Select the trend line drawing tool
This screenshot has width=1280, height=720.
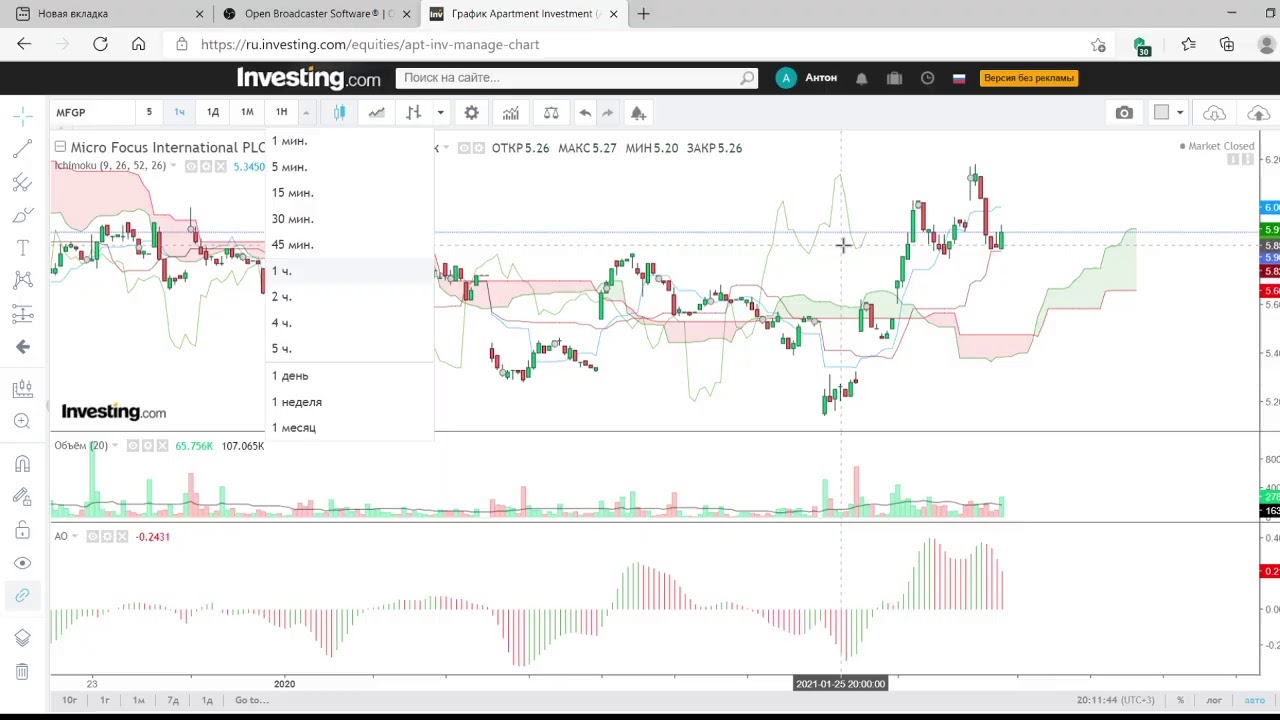(x=23, y=150)
